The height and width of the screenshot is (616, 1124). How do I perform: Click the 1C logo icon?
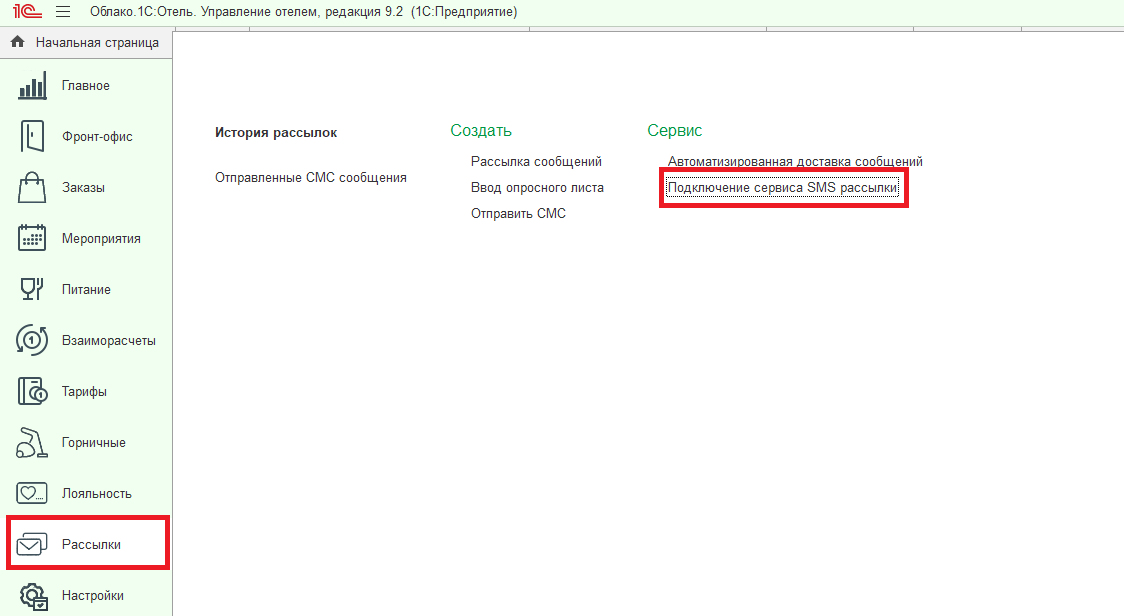(x=27, y=11)
